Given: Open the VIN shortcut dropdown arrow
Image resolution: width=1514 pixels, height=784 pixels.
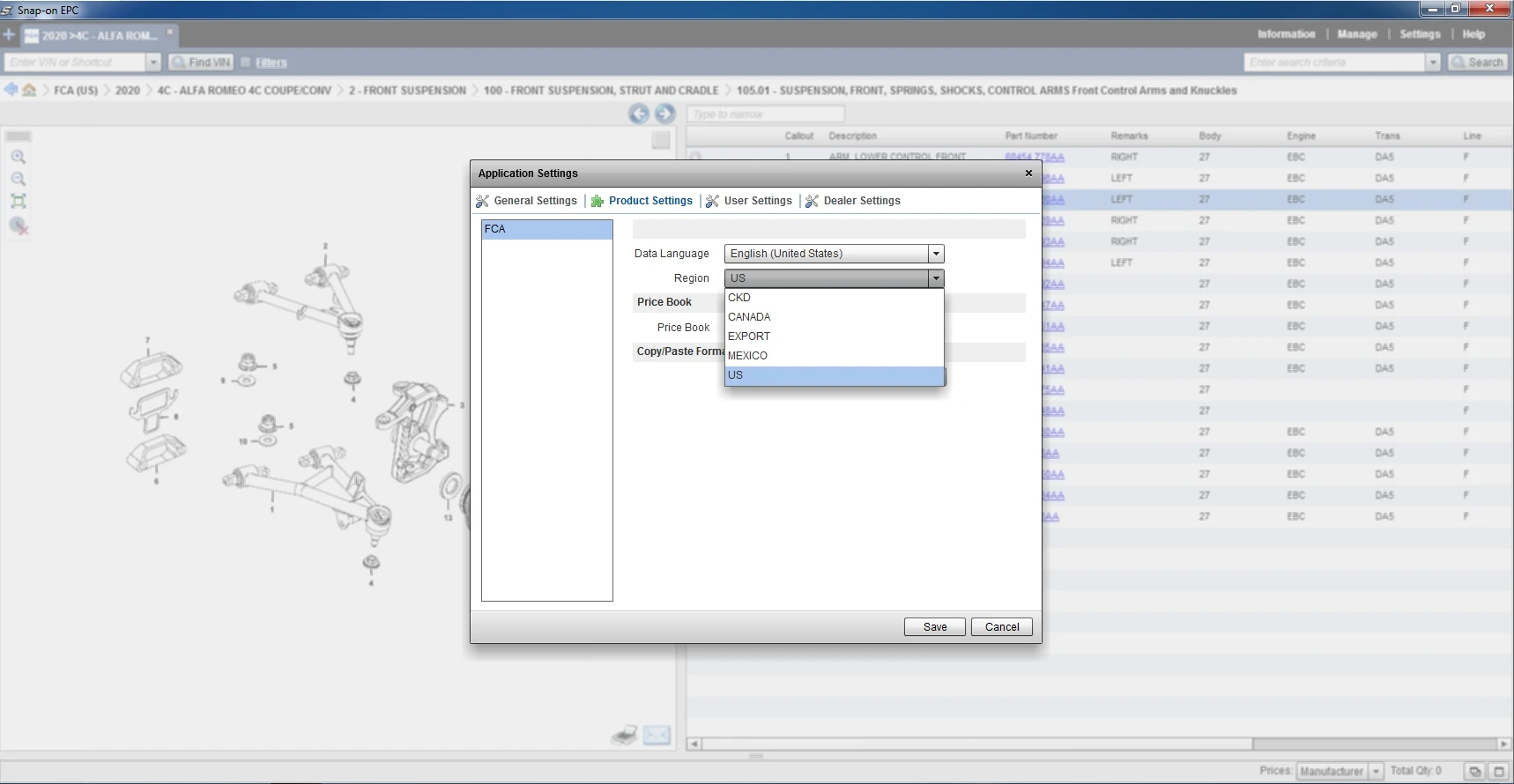Looking at the screenshot, I should (x=153, y=63).
